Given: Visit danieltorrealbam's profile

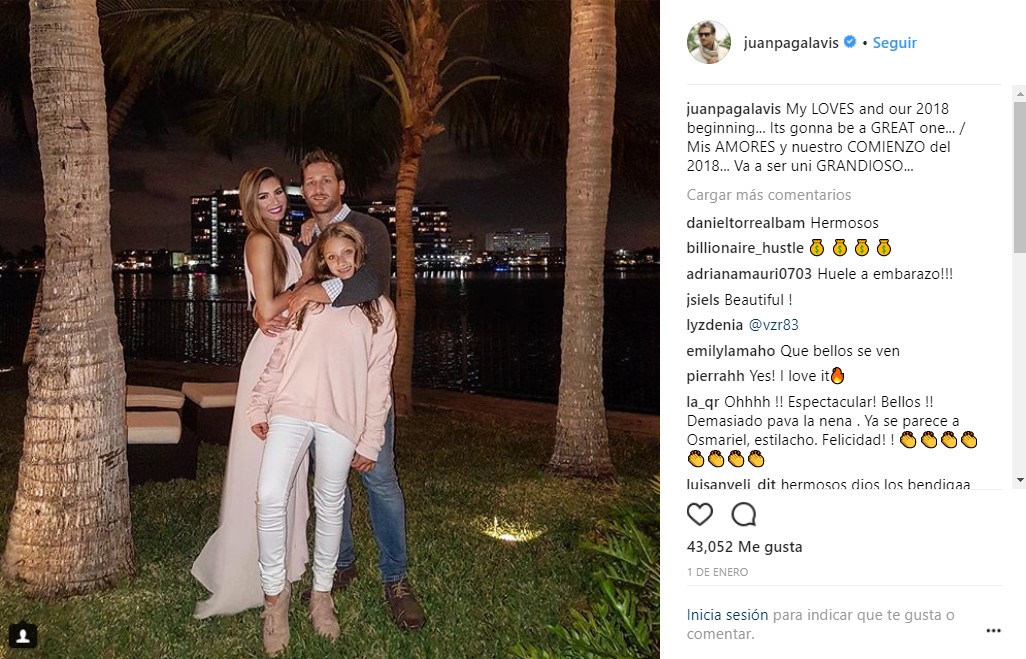Looking at the screenshot, I should click(x=745, y=223).
